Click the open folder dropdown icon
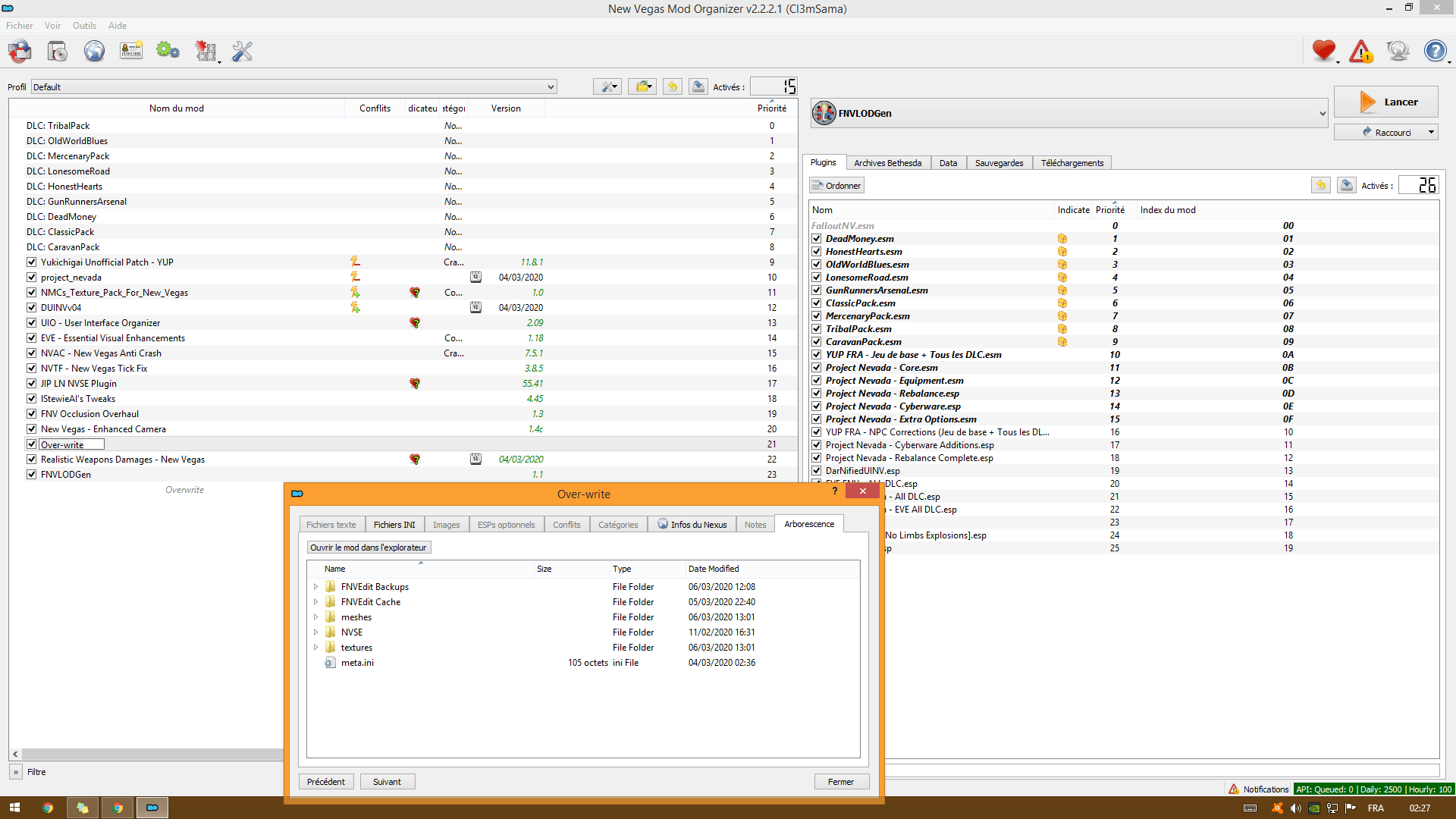Viewport: 1456px width, 819px height. 642,86
